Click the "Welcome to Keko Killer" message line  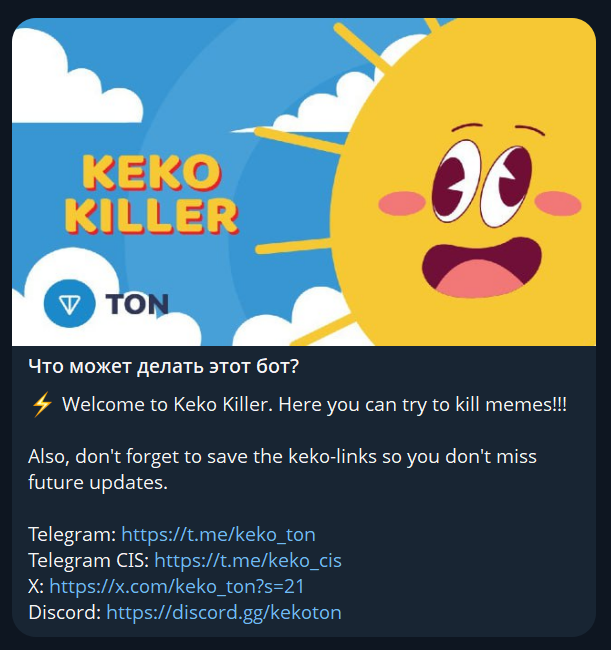pyautogui.click(x=314, y=404)
